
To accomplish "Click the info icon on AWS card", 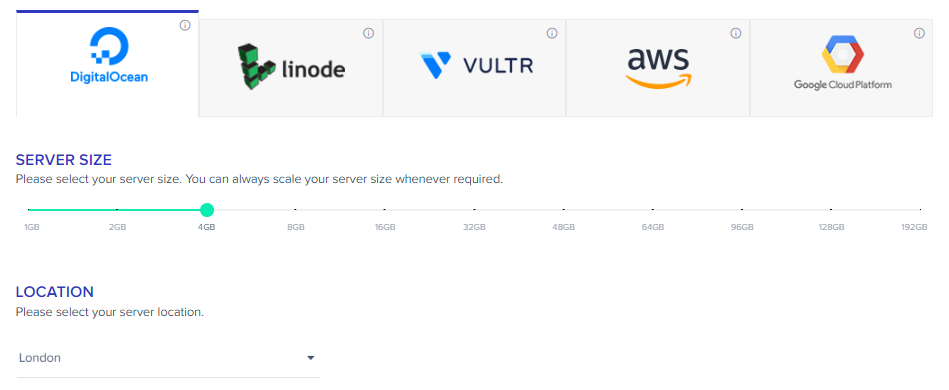I will pyautogui.click(x=736, y=33).
